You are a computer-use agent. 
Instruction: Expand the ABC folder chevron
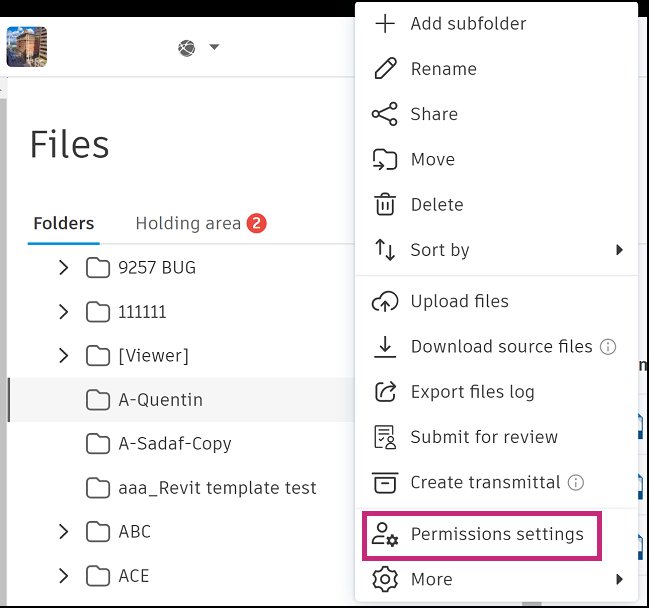point(64,532)
